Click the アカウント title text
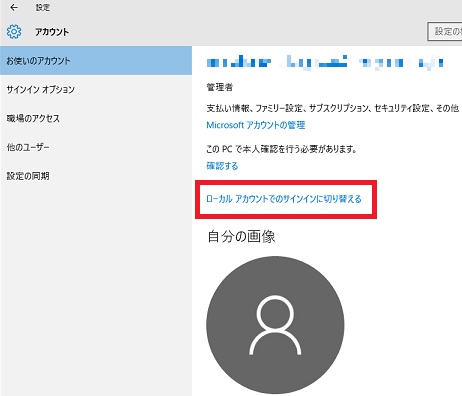Screen dimensions: 462x396 (52, 32)
